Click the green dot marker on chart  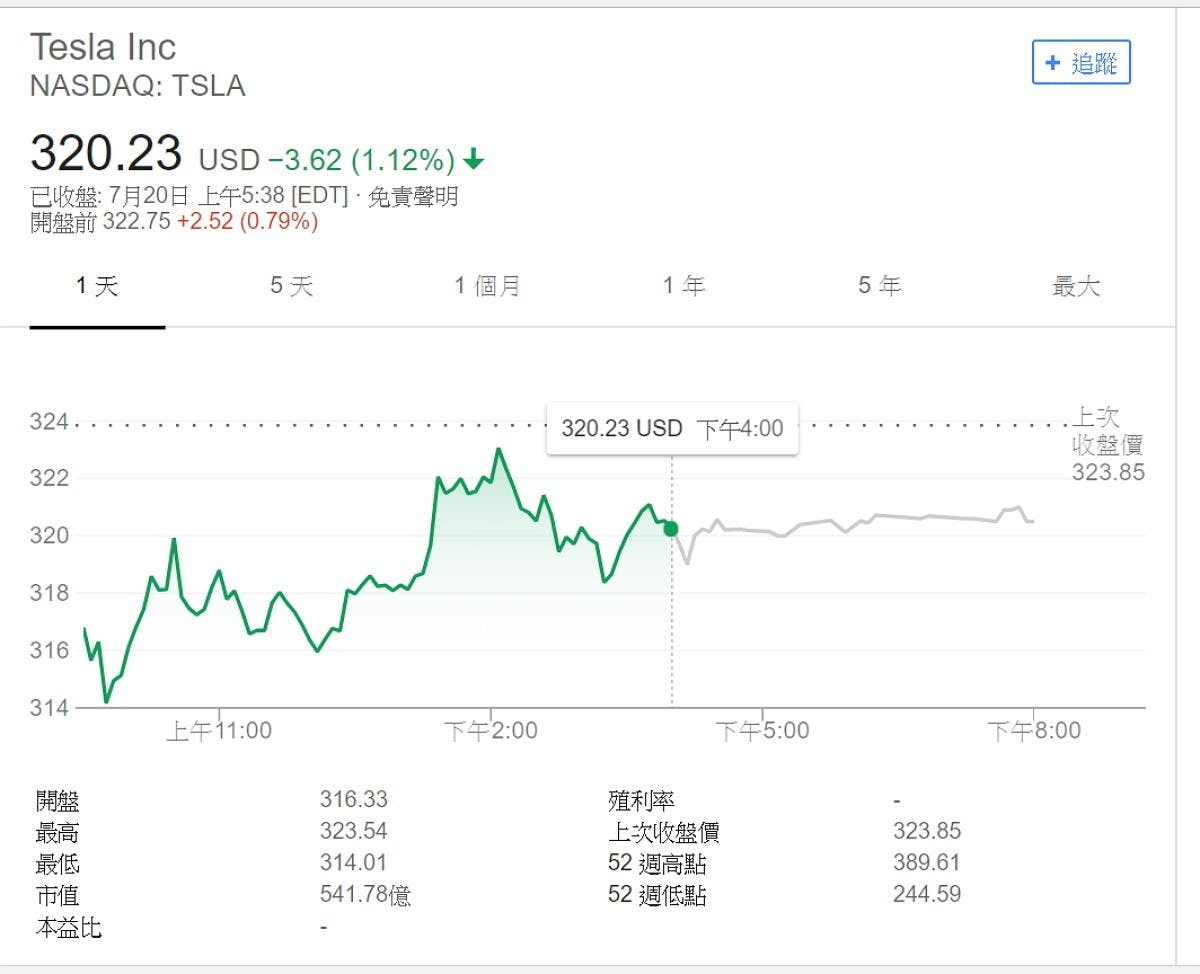(670, 528)
